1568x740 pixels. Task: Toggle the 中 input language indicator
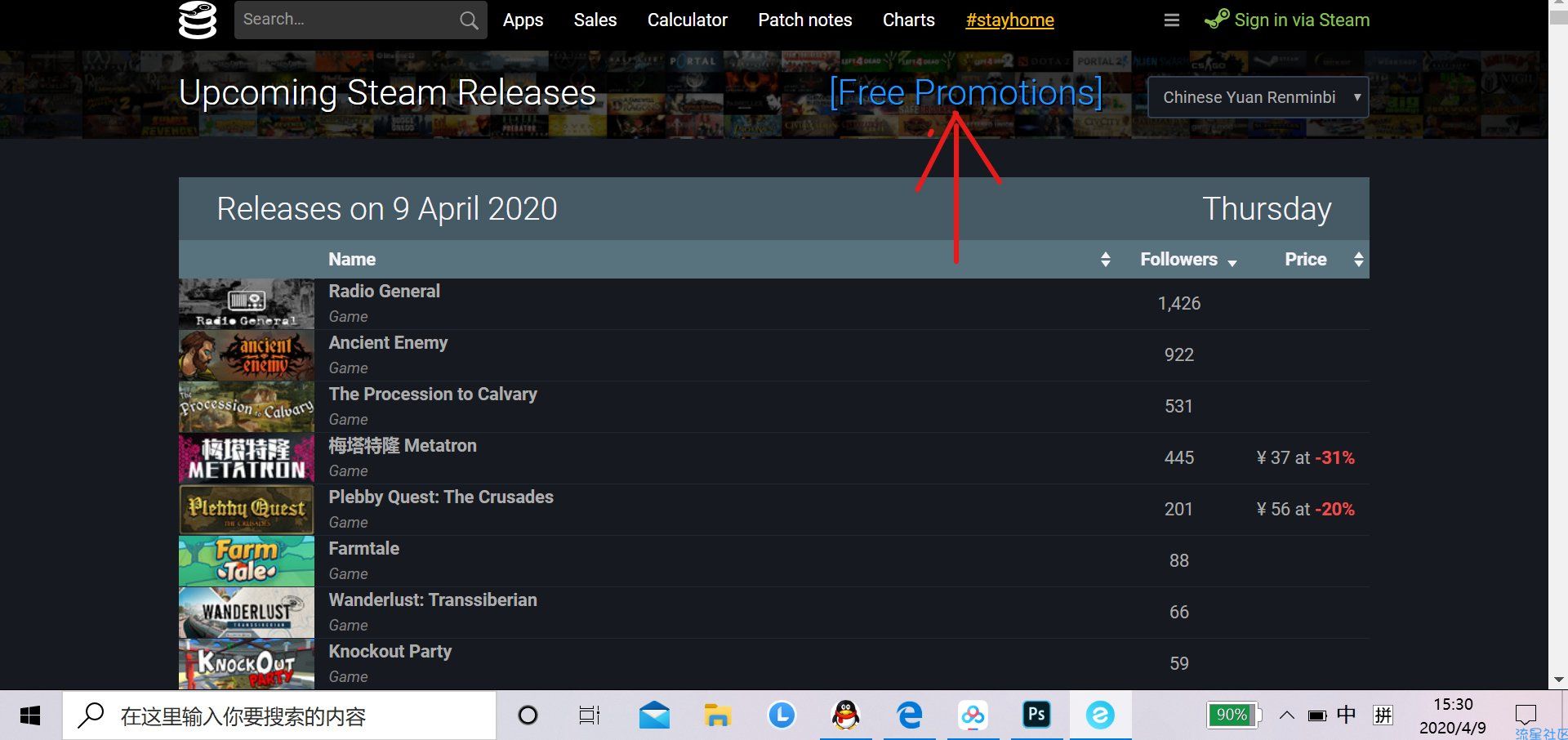pos(1347,715)
